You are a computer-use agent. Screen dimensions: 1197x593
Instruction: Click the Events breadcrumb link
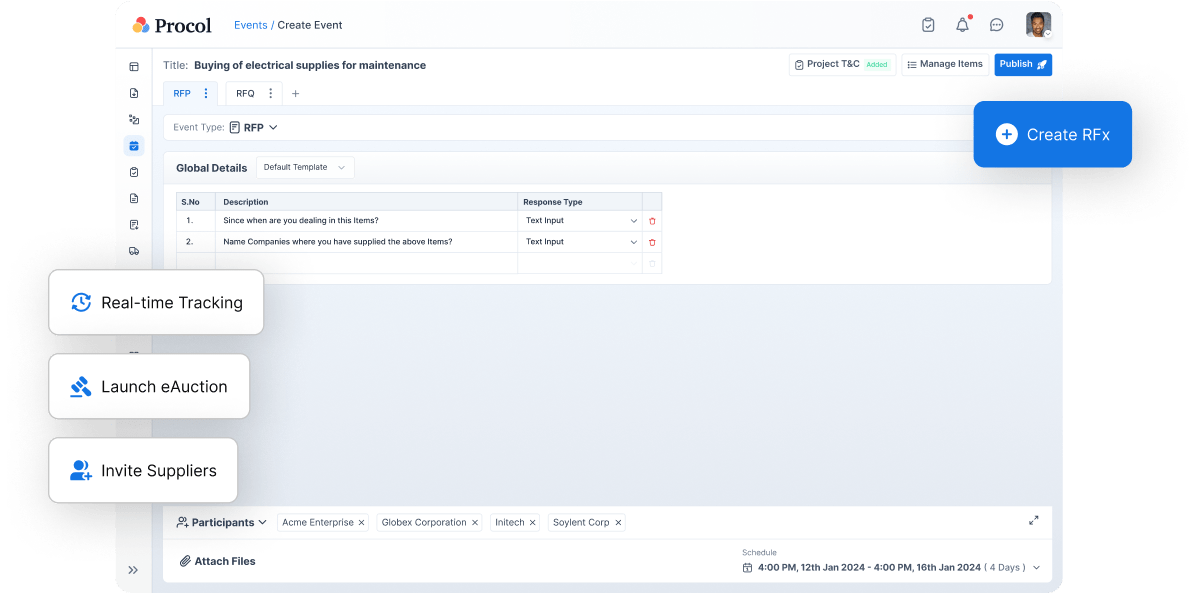pos(251,25)
